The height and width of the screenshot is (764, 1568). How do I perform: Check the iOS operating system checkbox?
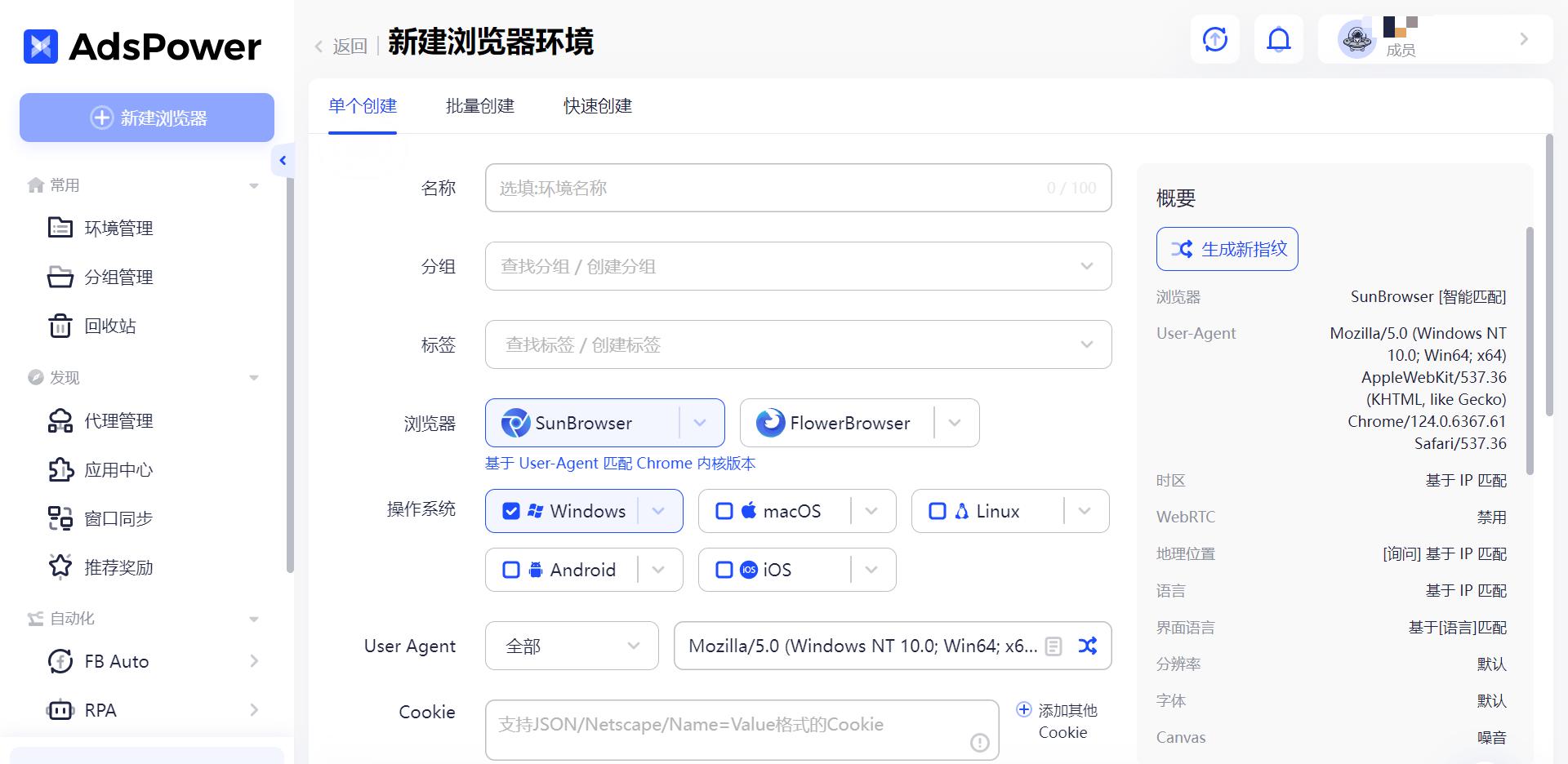click(724, 570)
